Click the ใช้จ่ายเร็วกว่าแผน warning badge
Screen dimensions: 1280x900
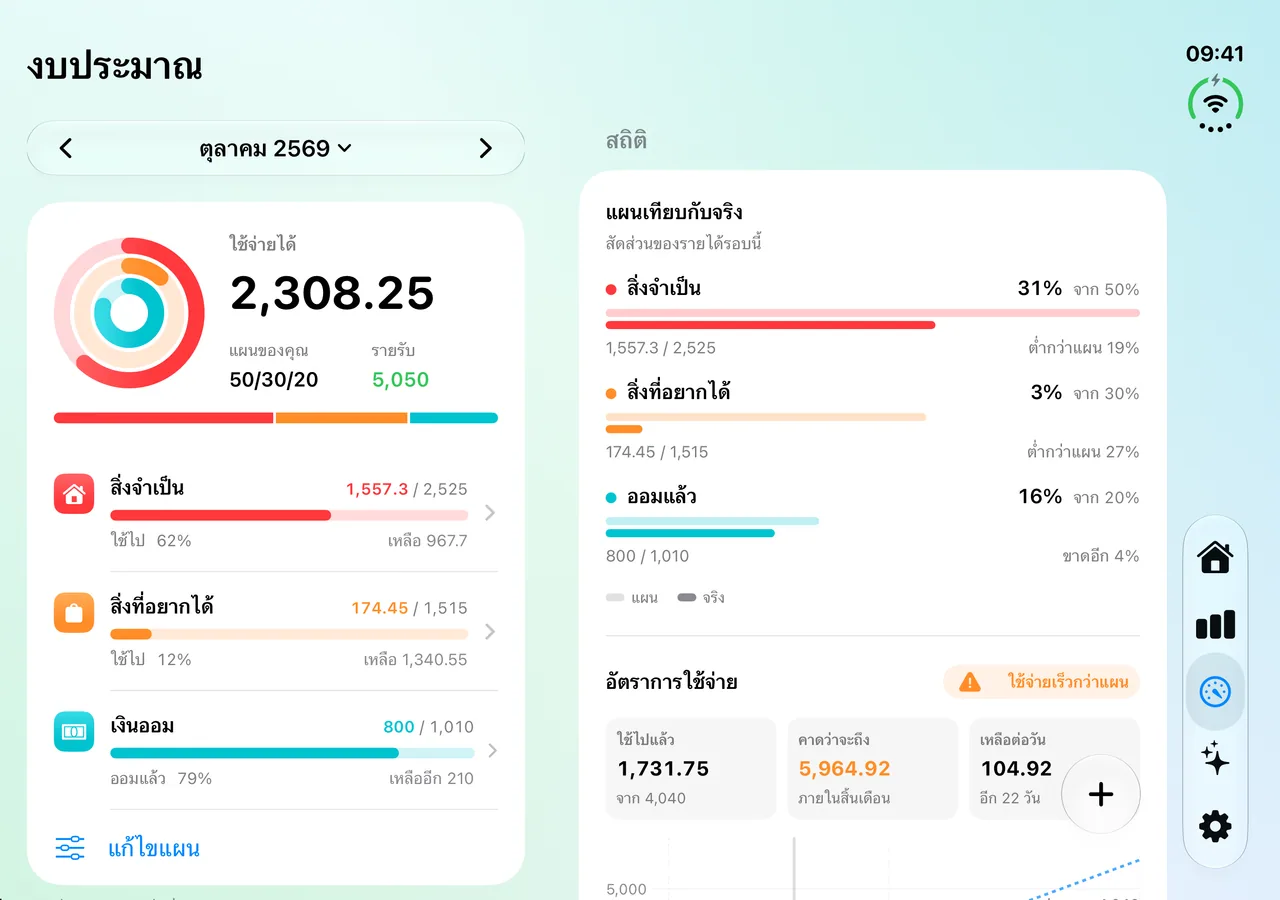click(1042, 683)
